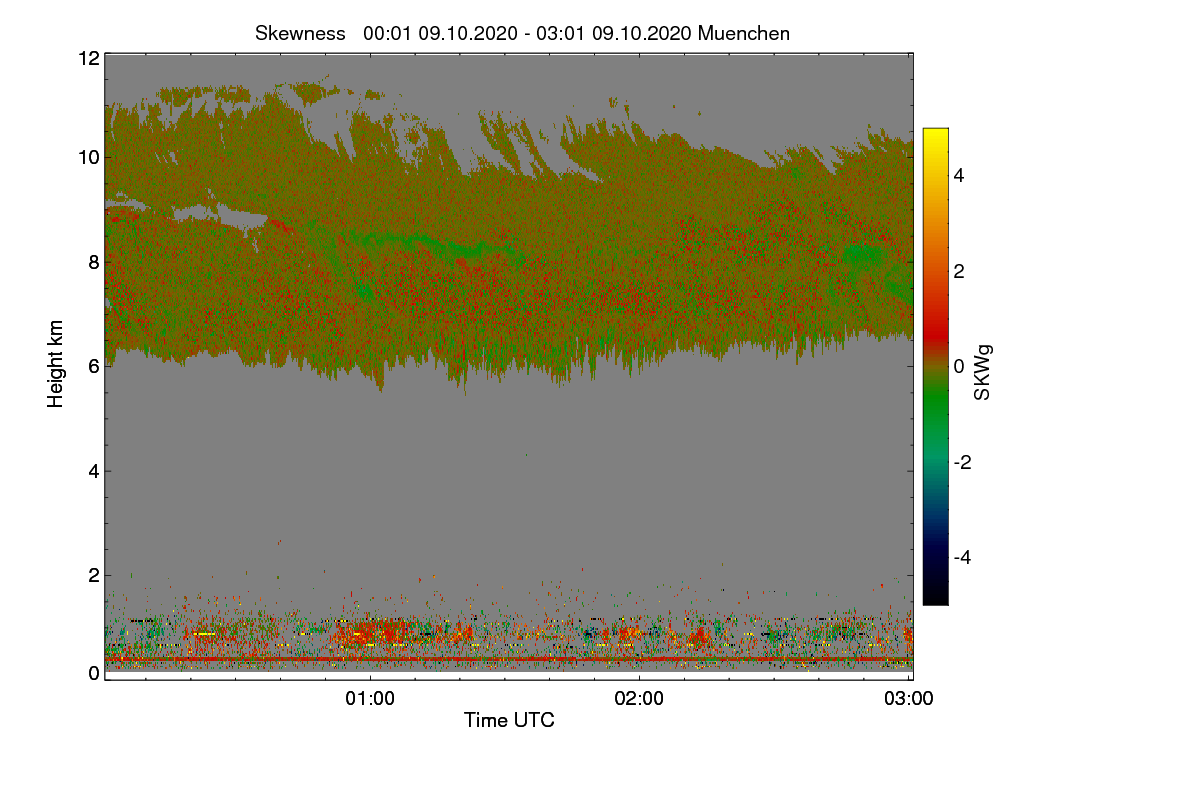Screen dimensions: 1200x800
Task: Click the height axis value 8
Action: (x=93, y=262)
